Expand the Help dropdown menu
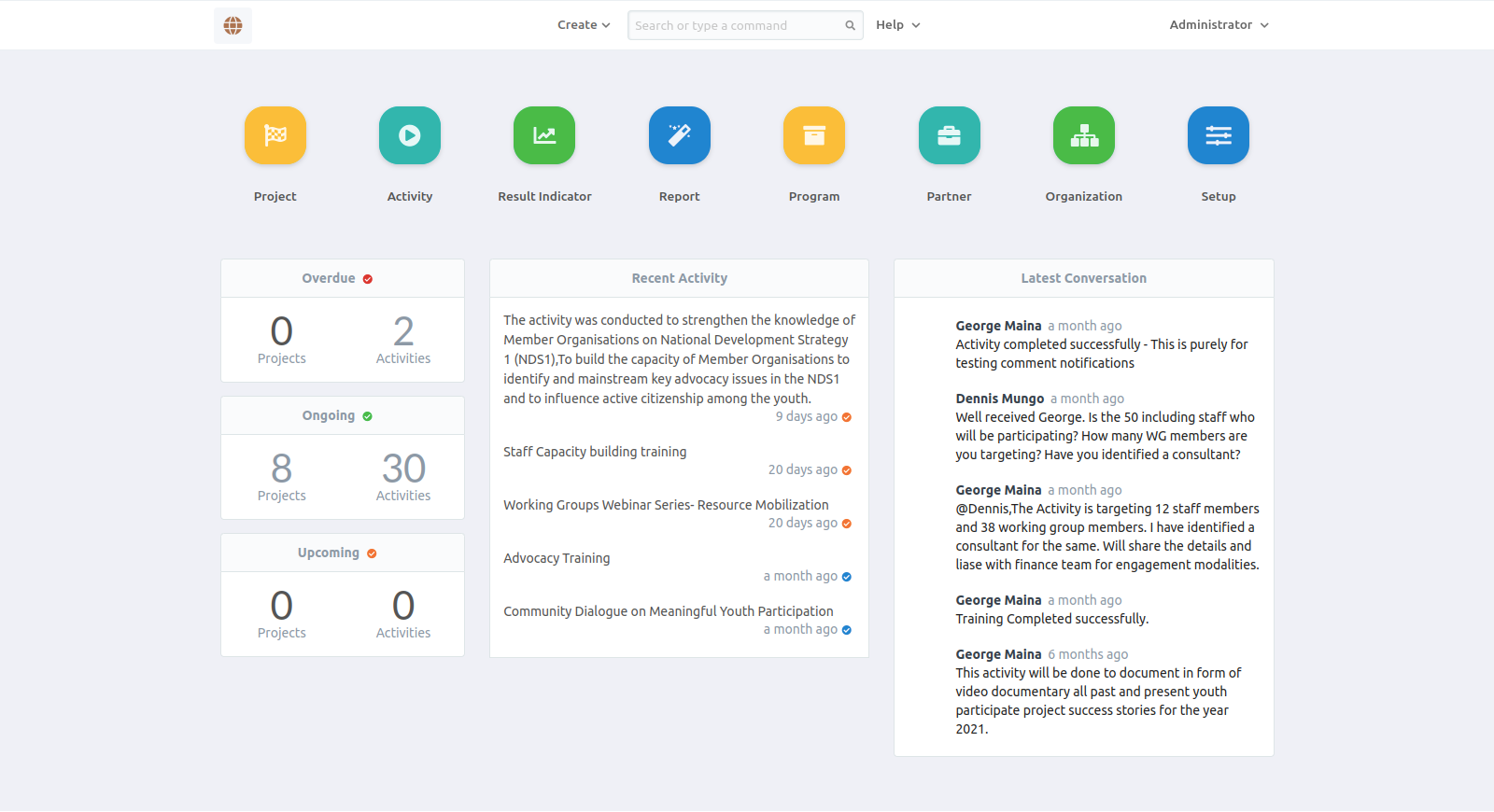Screen dimensions: 1494x812 point(898,25)
